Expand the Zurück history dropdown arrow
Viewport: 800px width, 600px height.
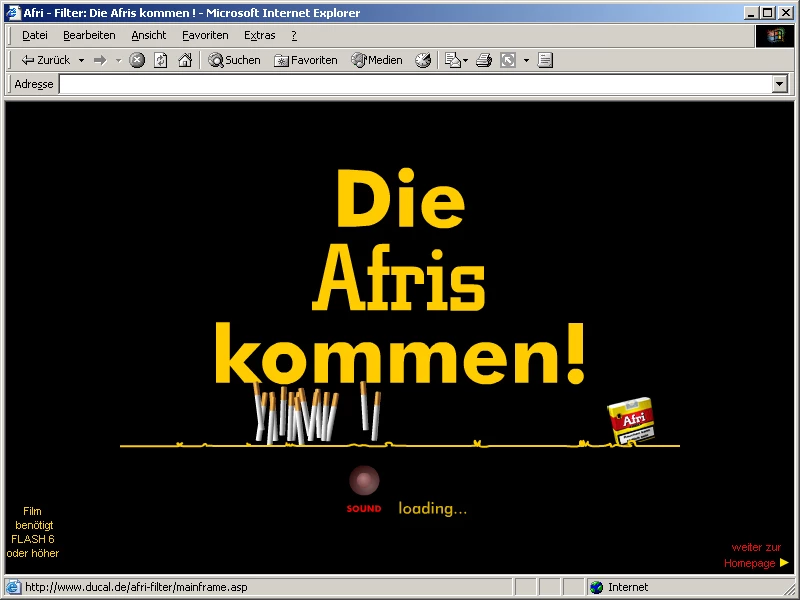pos(81,60)
